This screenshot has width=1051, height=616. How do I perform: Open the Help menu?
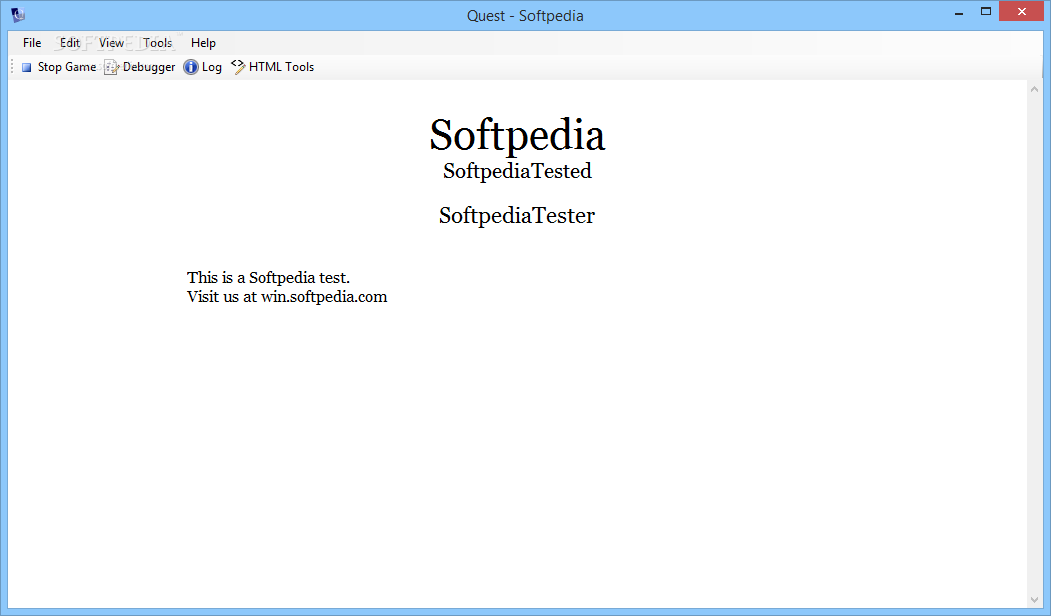(x=203, y=43)
